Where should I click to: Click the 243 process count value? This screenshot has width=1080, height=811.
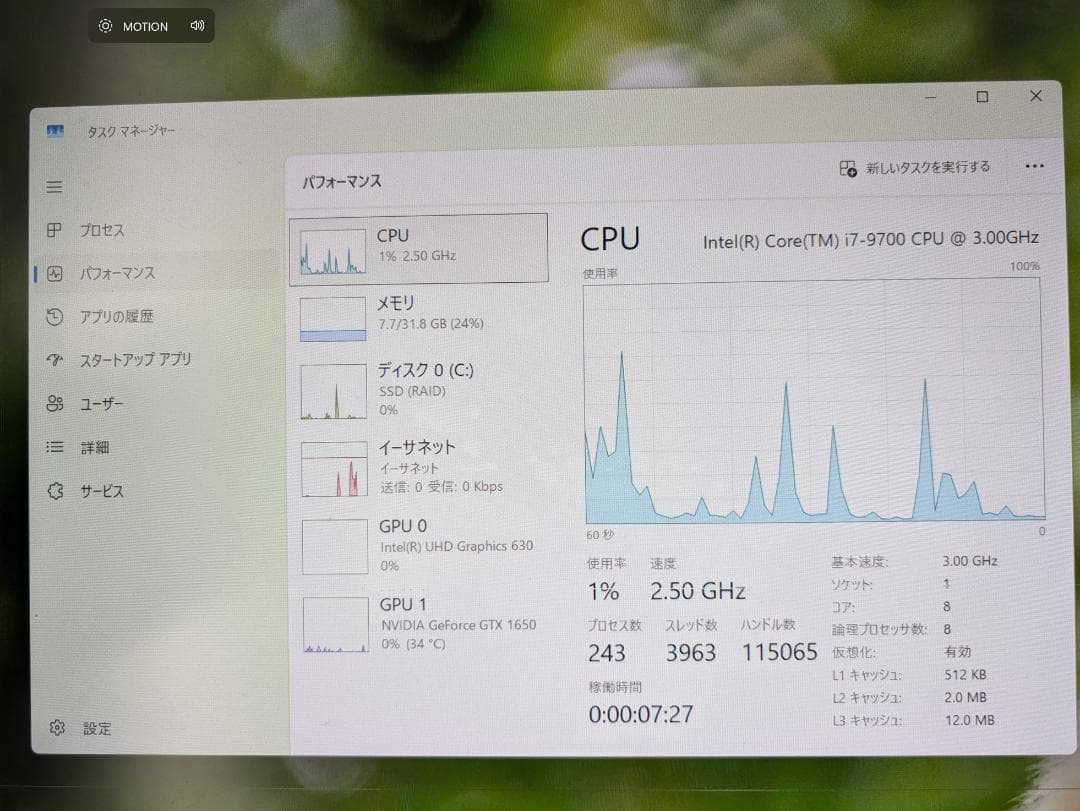pos(606,653)
